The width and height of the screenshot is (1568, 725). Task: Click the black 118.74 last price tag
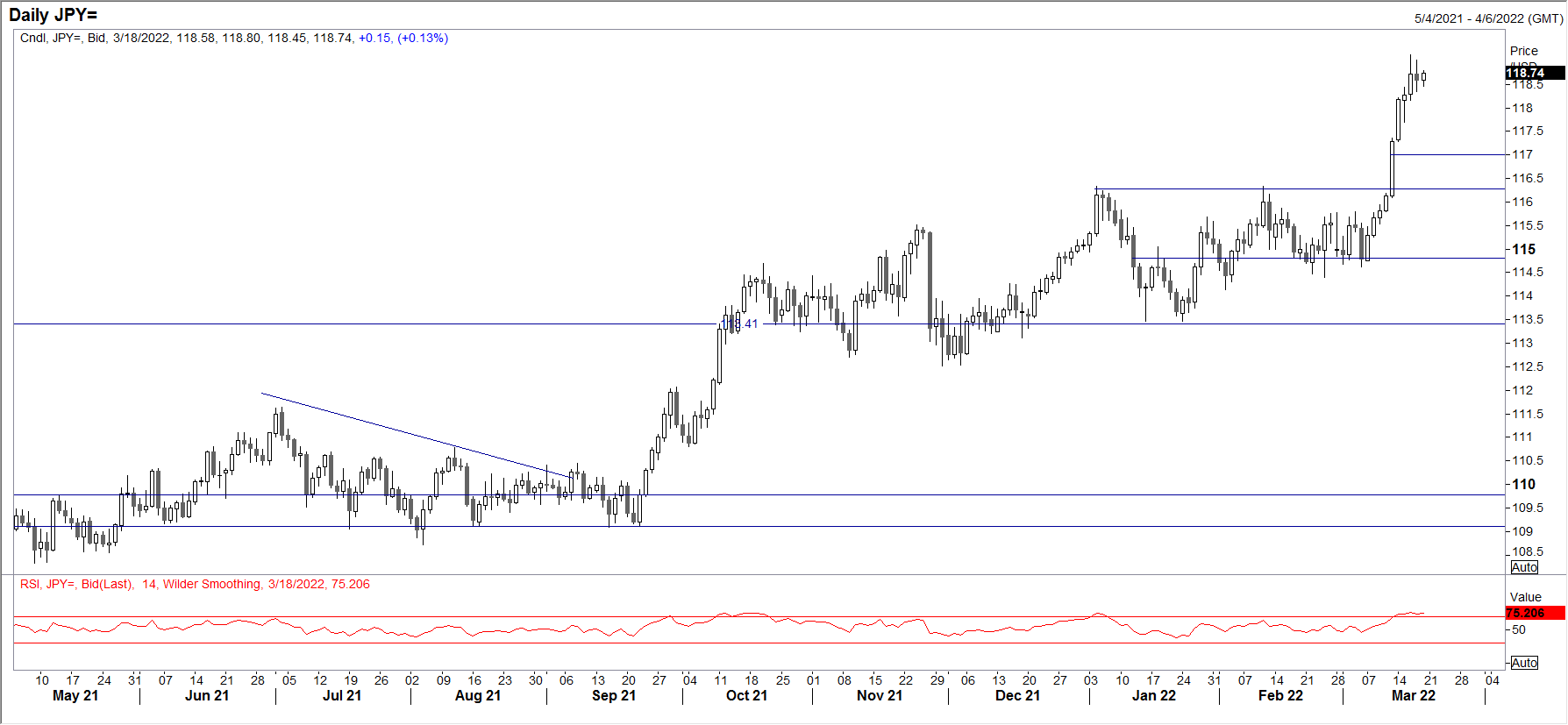(x=1536, y=73)
